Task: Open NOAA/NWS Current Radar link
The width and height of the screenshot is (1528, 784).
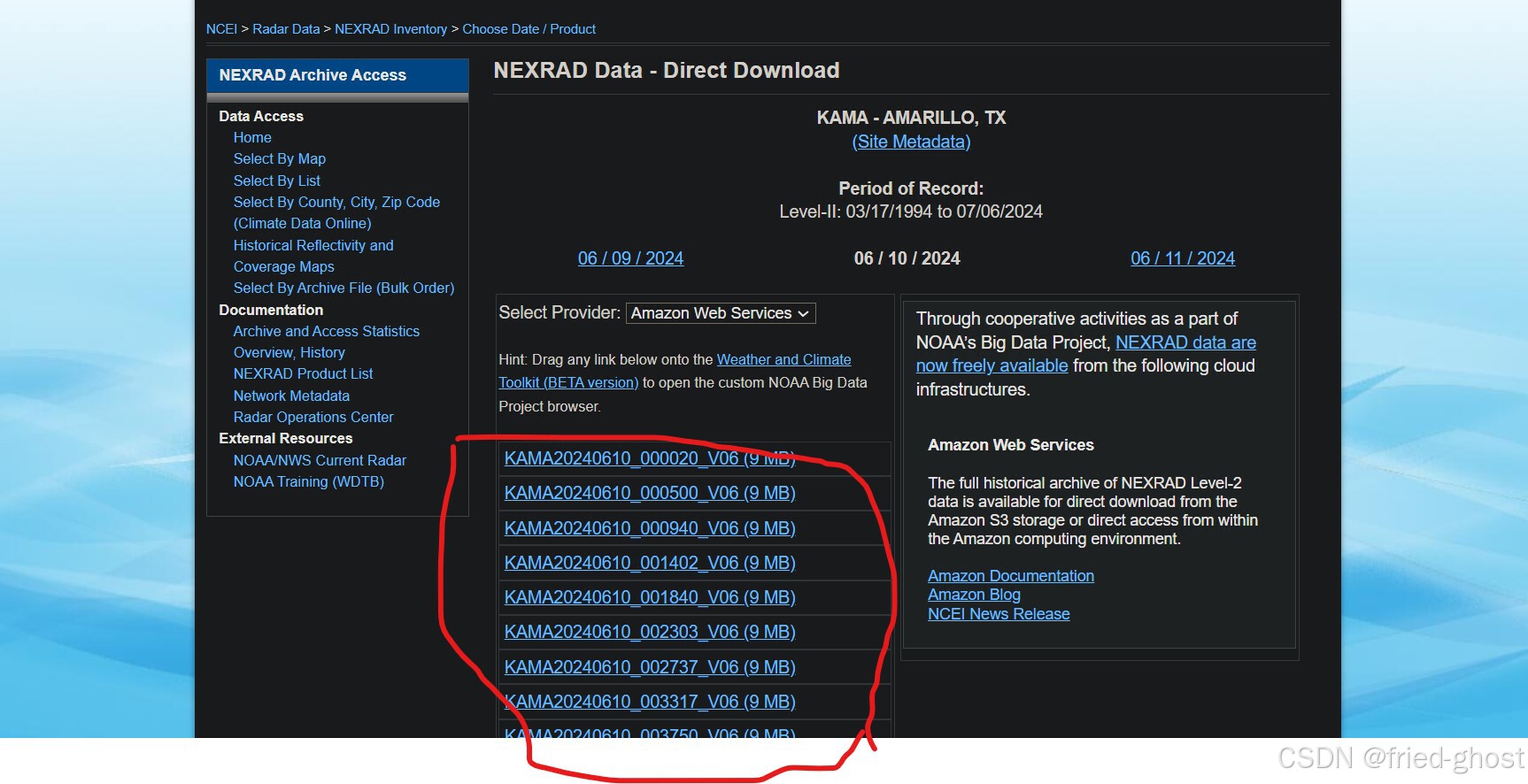Action: [x=320, y=460]
